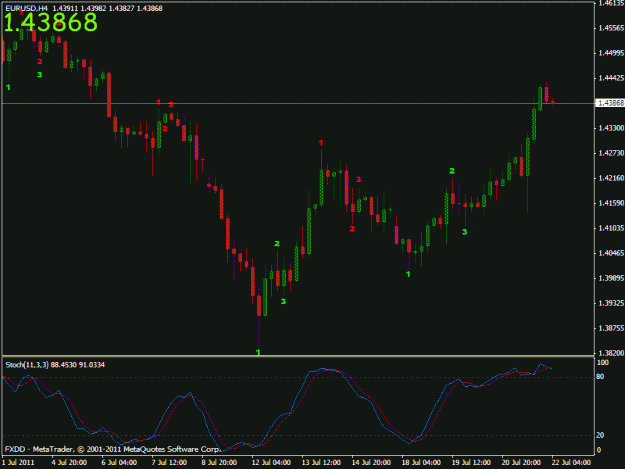Screen dimensions: 625x469
Task: Click the 8 Jul 20:00 time label
Action: (x=219, y=462)
